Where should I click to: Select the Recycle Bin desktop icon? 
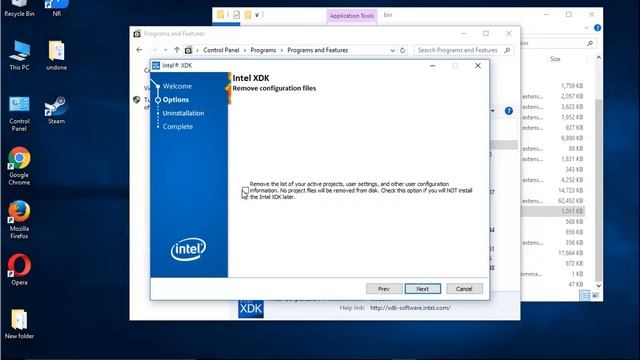click(x=19, y=9)
